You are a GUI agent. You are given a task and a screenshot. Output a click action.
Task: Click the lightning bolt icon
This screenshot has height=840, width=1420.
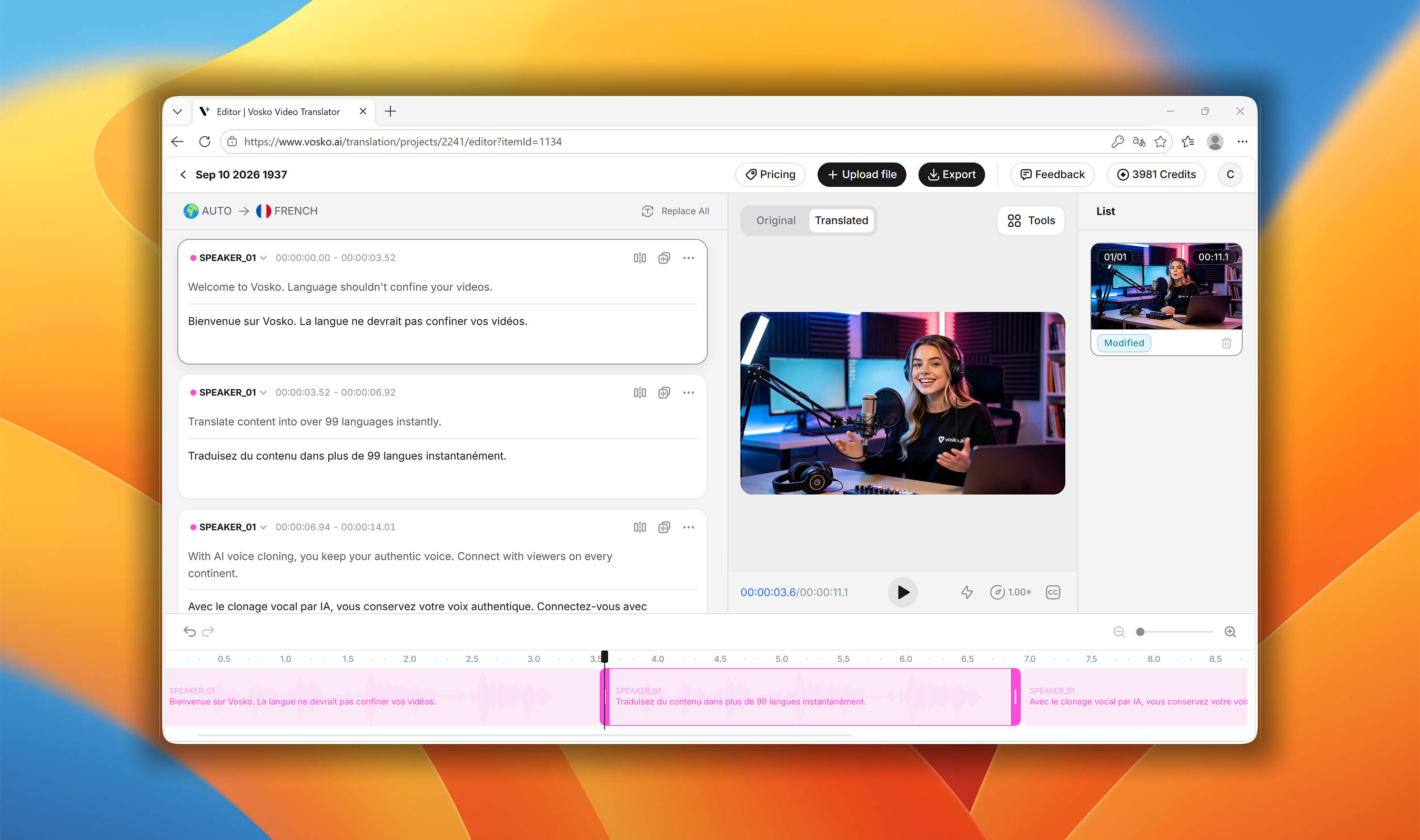[x=967, y=592]
